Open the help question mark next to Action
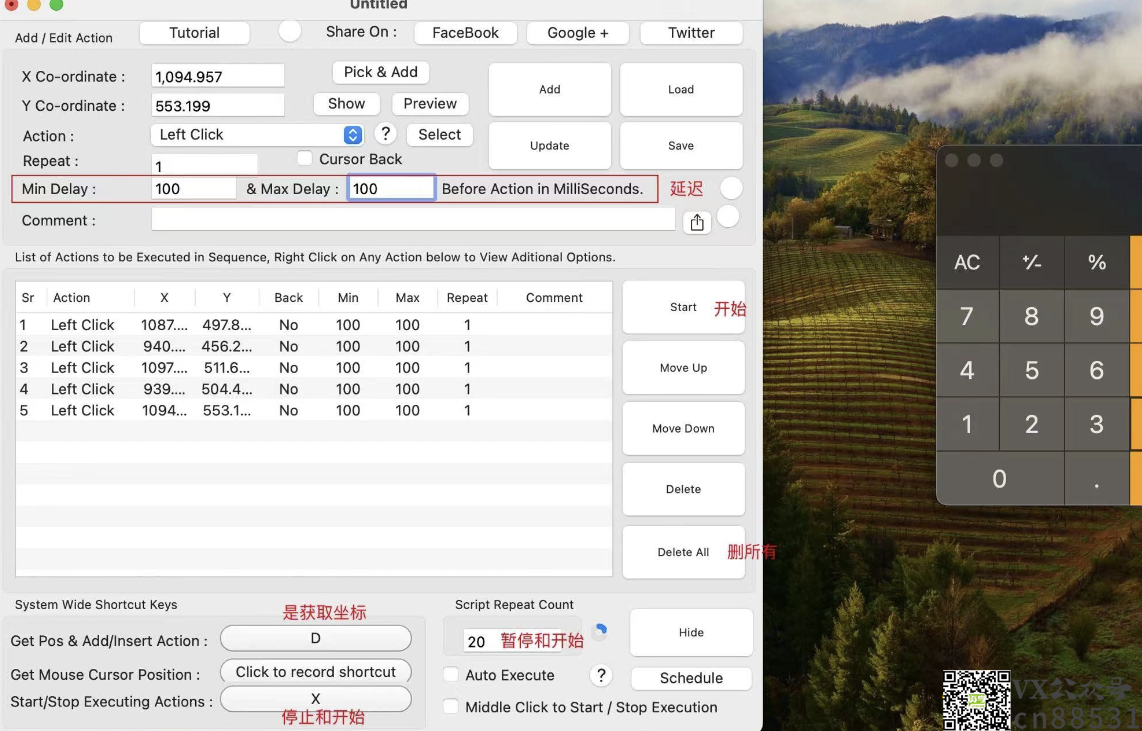Screen dimensions: 1142x731 click(385, 133)
